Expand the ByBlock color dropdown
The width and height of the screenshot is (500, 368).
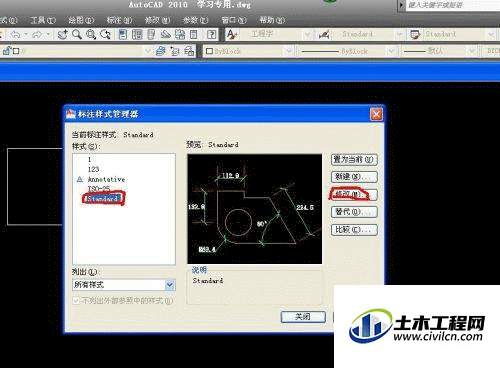(x=289, y=51)
